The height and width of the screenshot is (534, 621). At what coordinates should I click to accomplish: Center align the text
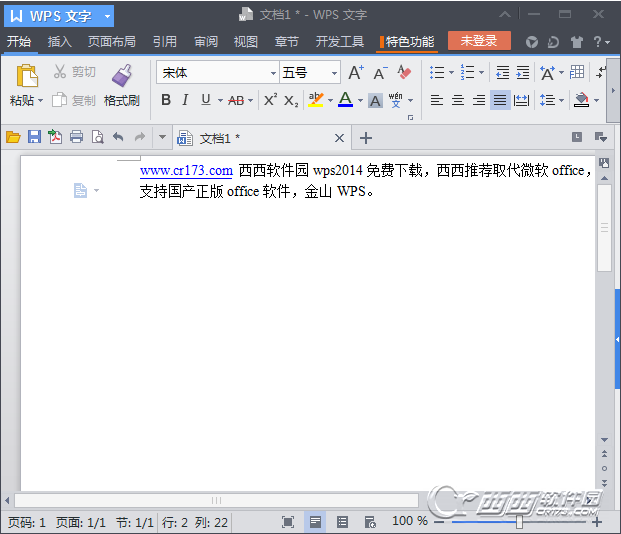point(458,100)
